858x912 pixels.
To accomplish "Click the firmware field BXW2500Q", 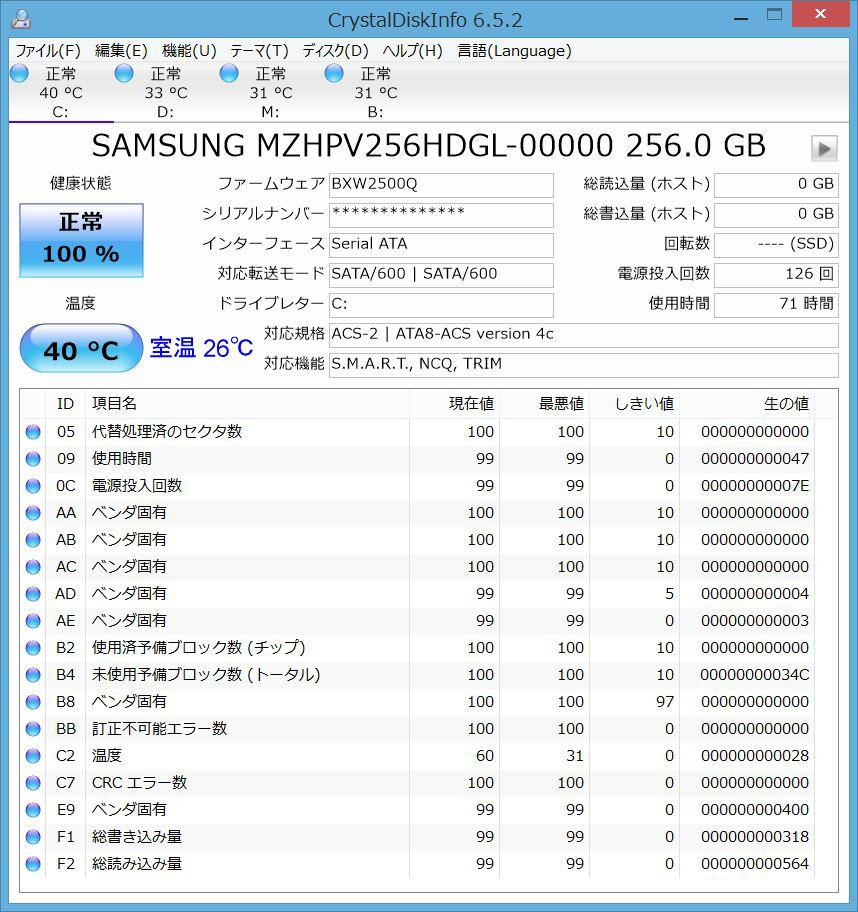I will click(441, 185).
